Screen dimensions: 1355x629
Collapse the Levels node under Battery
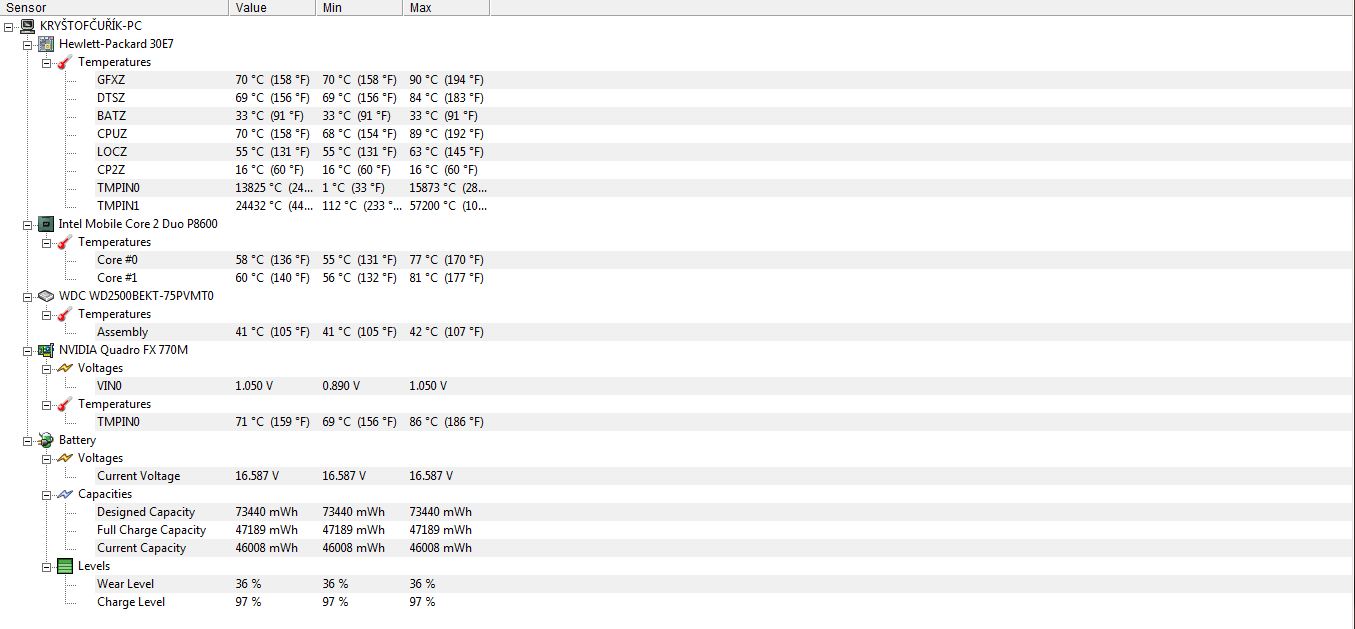47,566
